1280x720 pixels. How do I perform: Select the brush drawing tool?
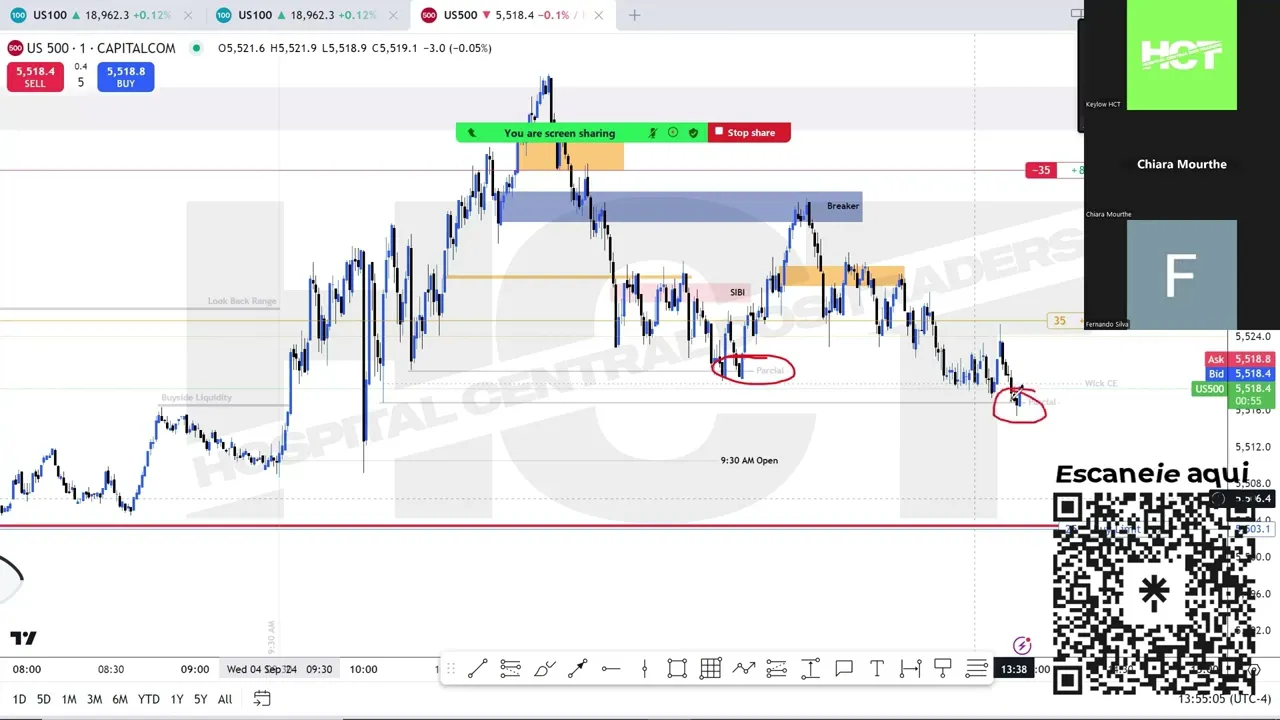coord(544,669)
